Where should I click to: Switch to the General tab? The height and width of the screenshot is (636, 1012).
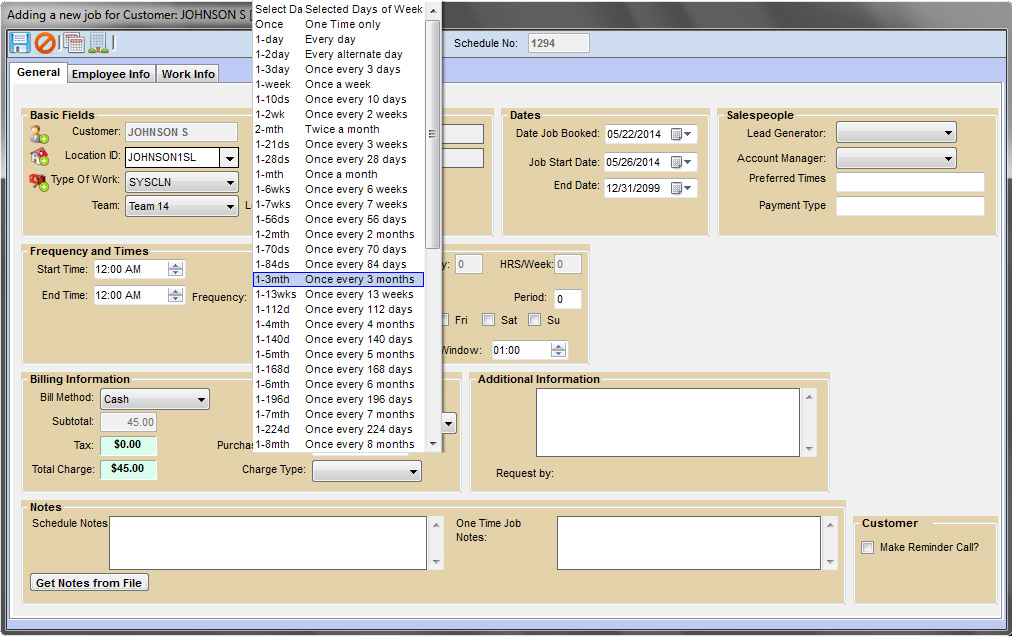(38, 72)
